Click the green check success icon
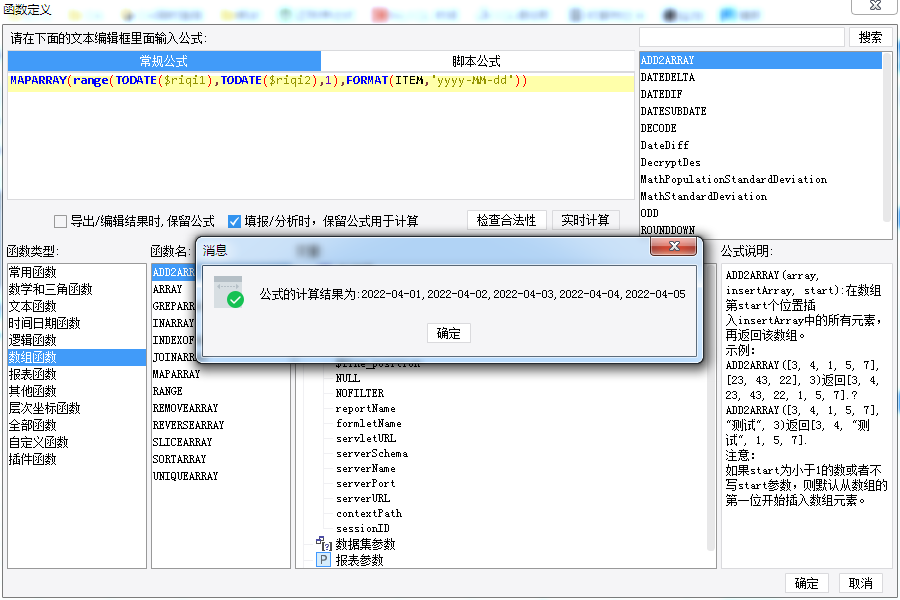 [x=235, y=299]
